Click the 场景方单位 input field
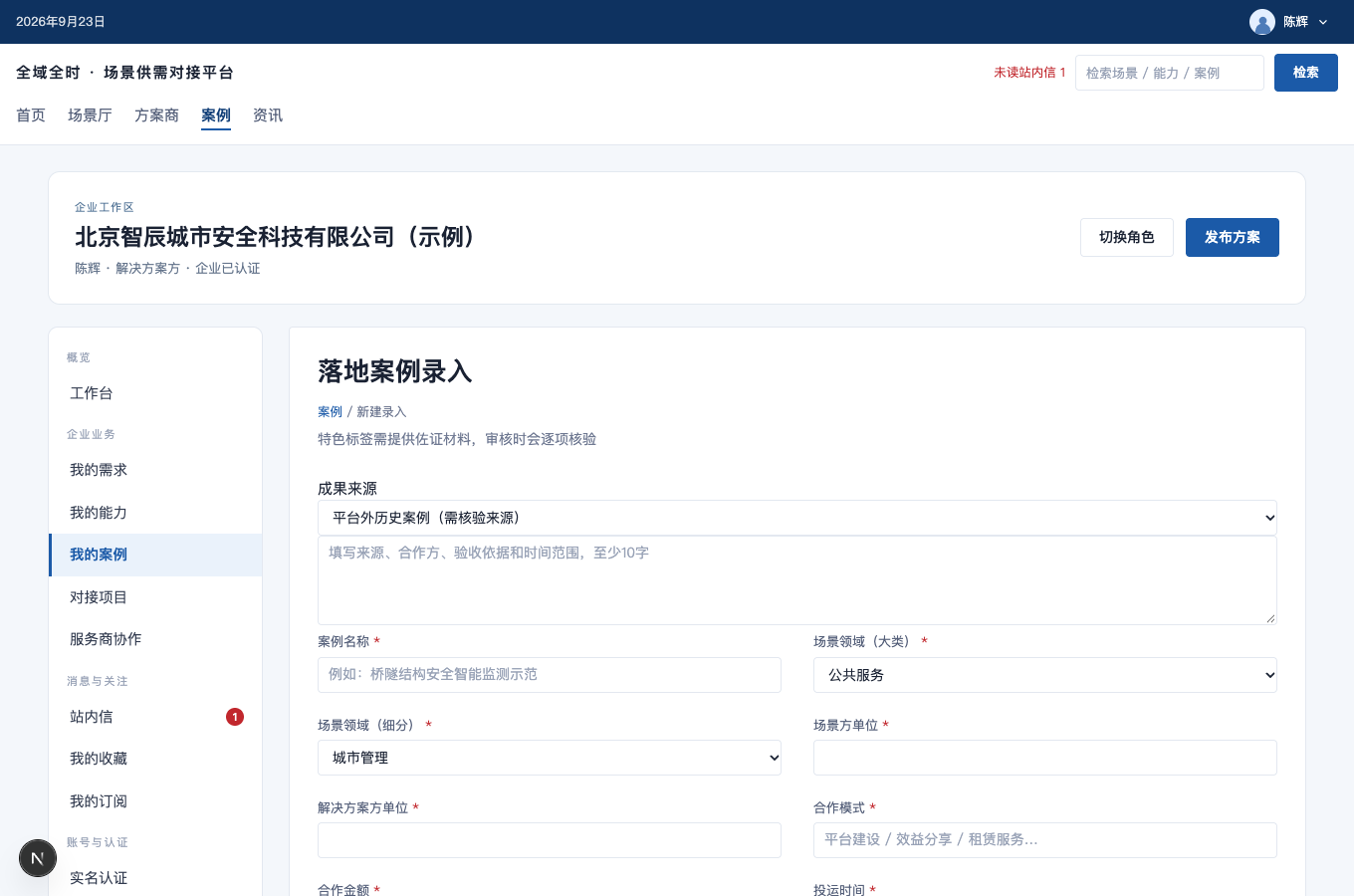Image resolution: width=1354 pixels, height=896 pixels. [1045, 758]
